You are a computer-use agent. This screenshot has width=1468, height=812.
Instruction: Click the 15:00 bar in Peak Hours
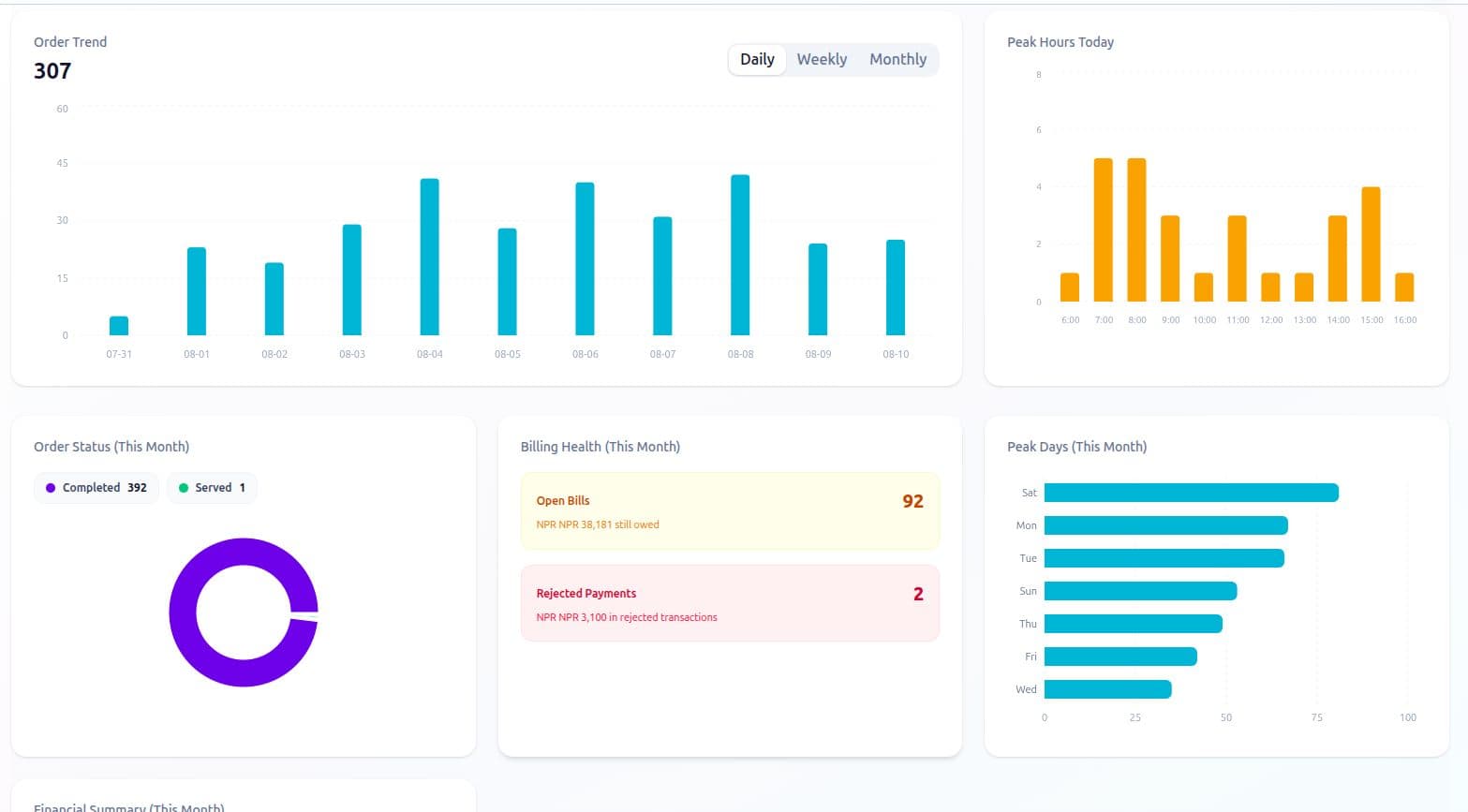pyautogui.click(x=1372, y=244)
